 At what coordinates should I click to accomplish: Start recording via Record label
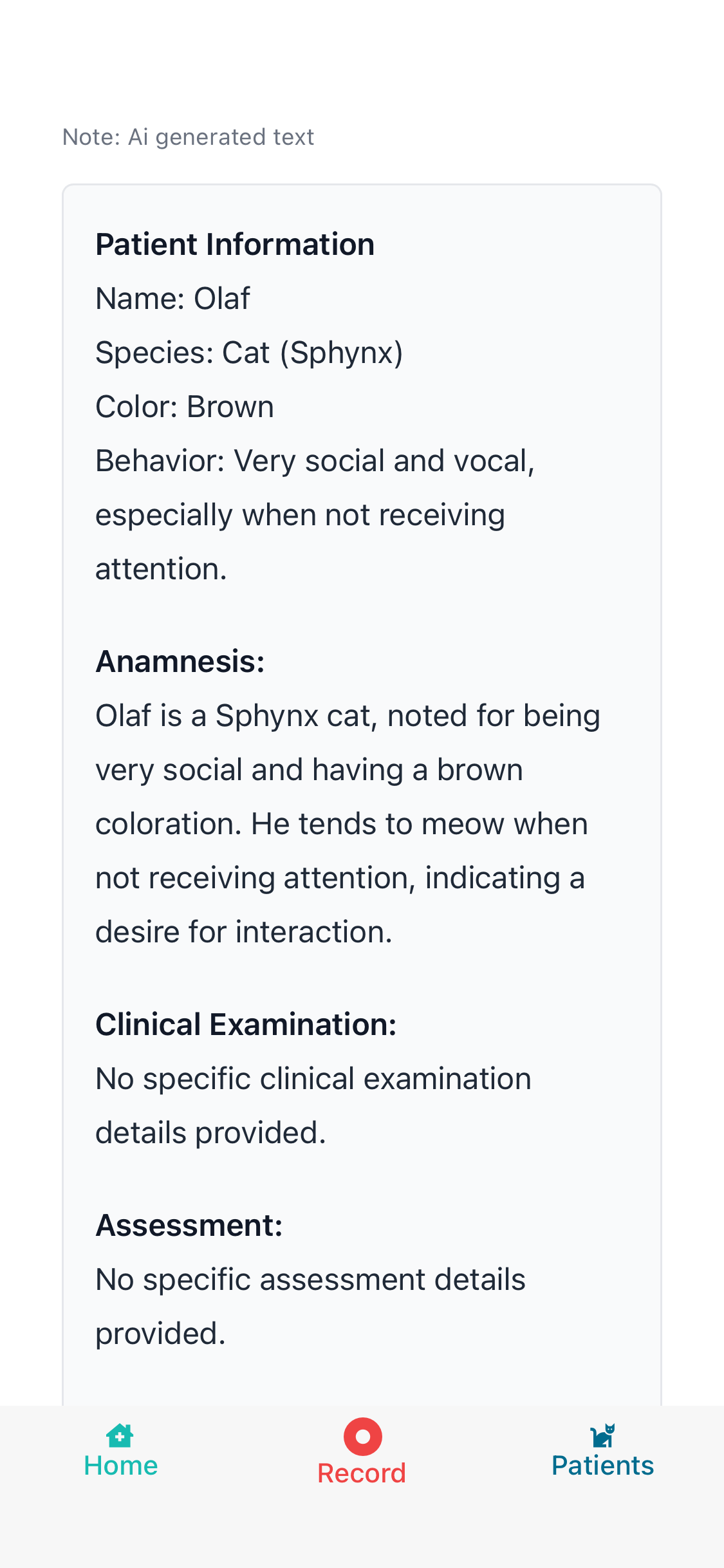[362, 1473]
